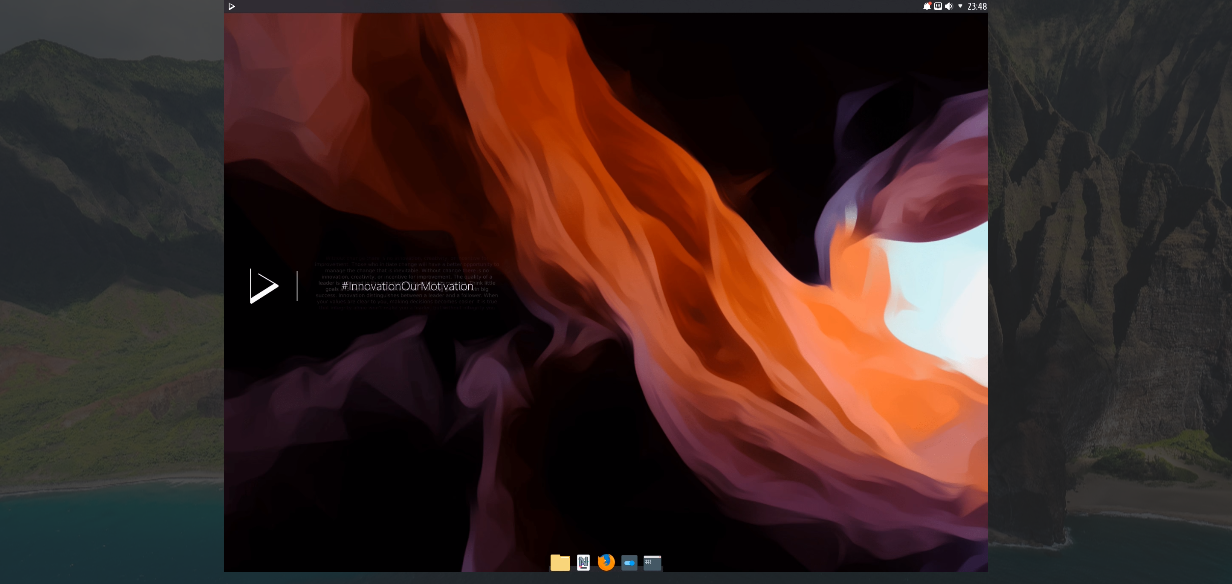Image resolution: width=1232 pixels, height=584 pixels.
Task: Click the 23:48 clock
Action: [977, 6]
